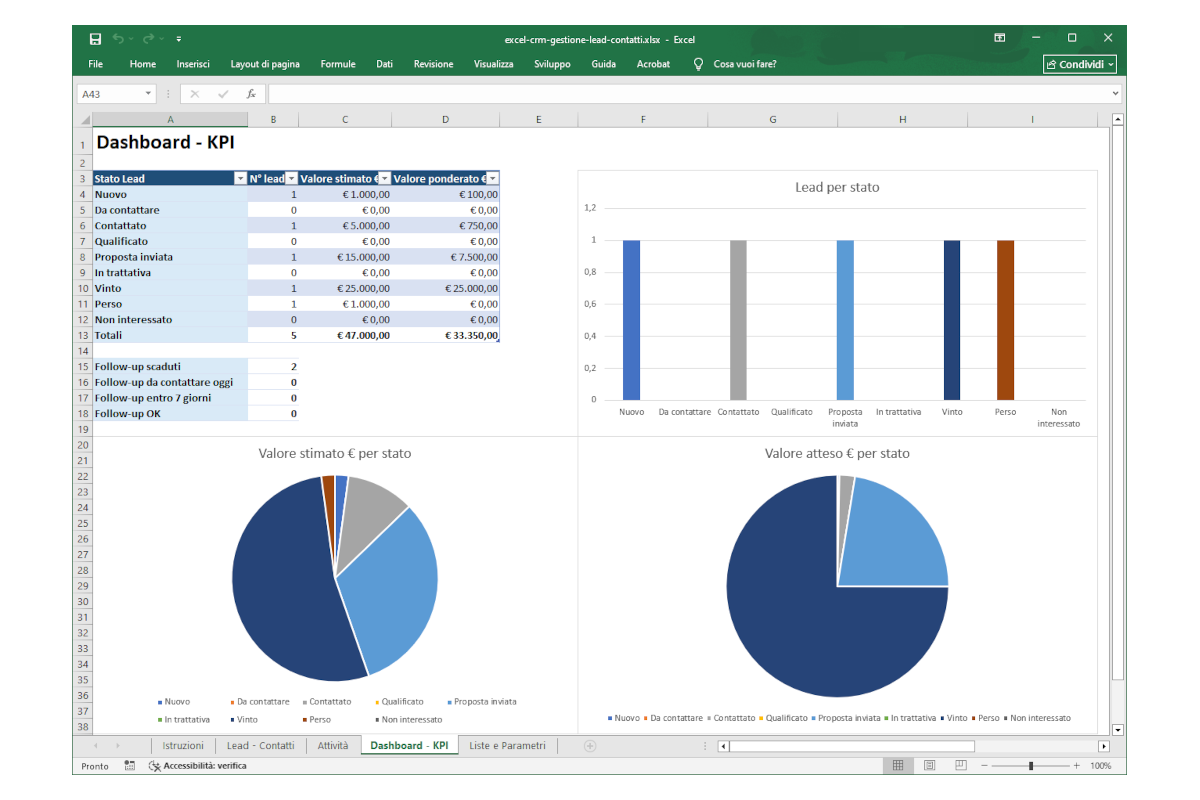Open Ribbon Display Options icon
This screenshot has height=800, width=1200.
pyautogui.click(x=999, y=38)
